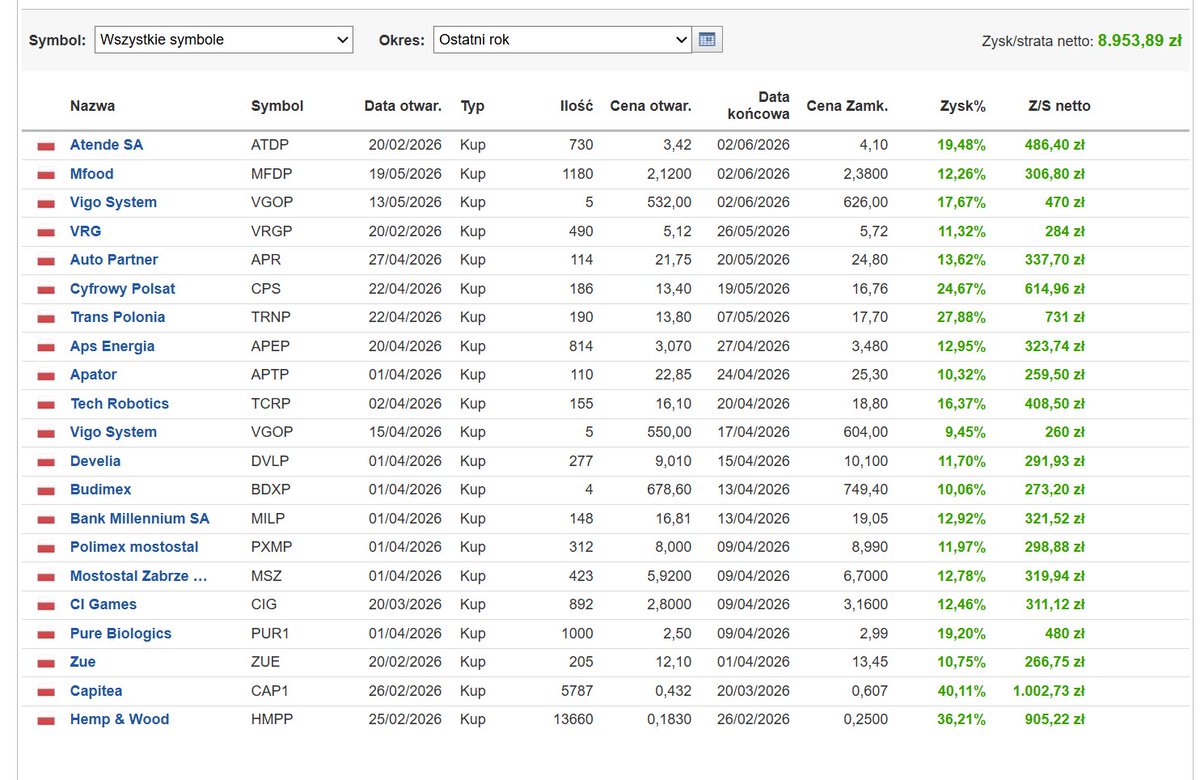Image resolution: width=1200 pixels, height=780 pixels.
Task: Click the quantity 13660 for Hemp & Wood
Action: point(573,720)
